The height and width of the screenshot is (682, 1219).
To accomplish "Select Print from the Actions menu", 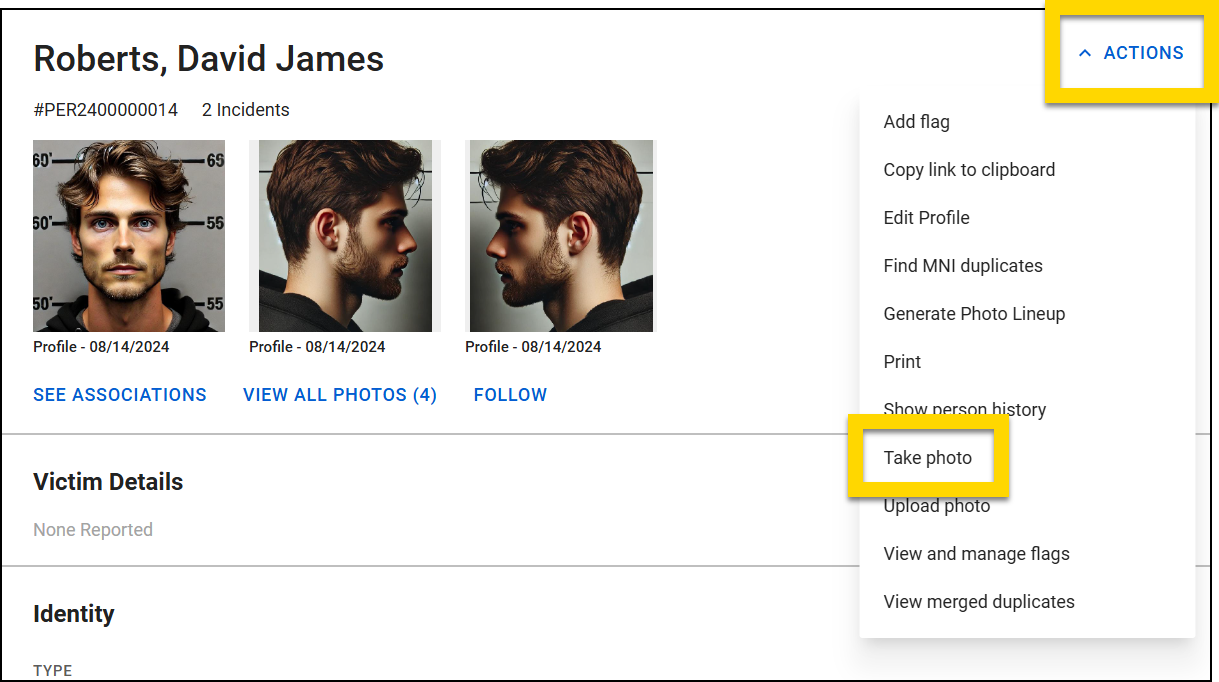I will 901,361.
